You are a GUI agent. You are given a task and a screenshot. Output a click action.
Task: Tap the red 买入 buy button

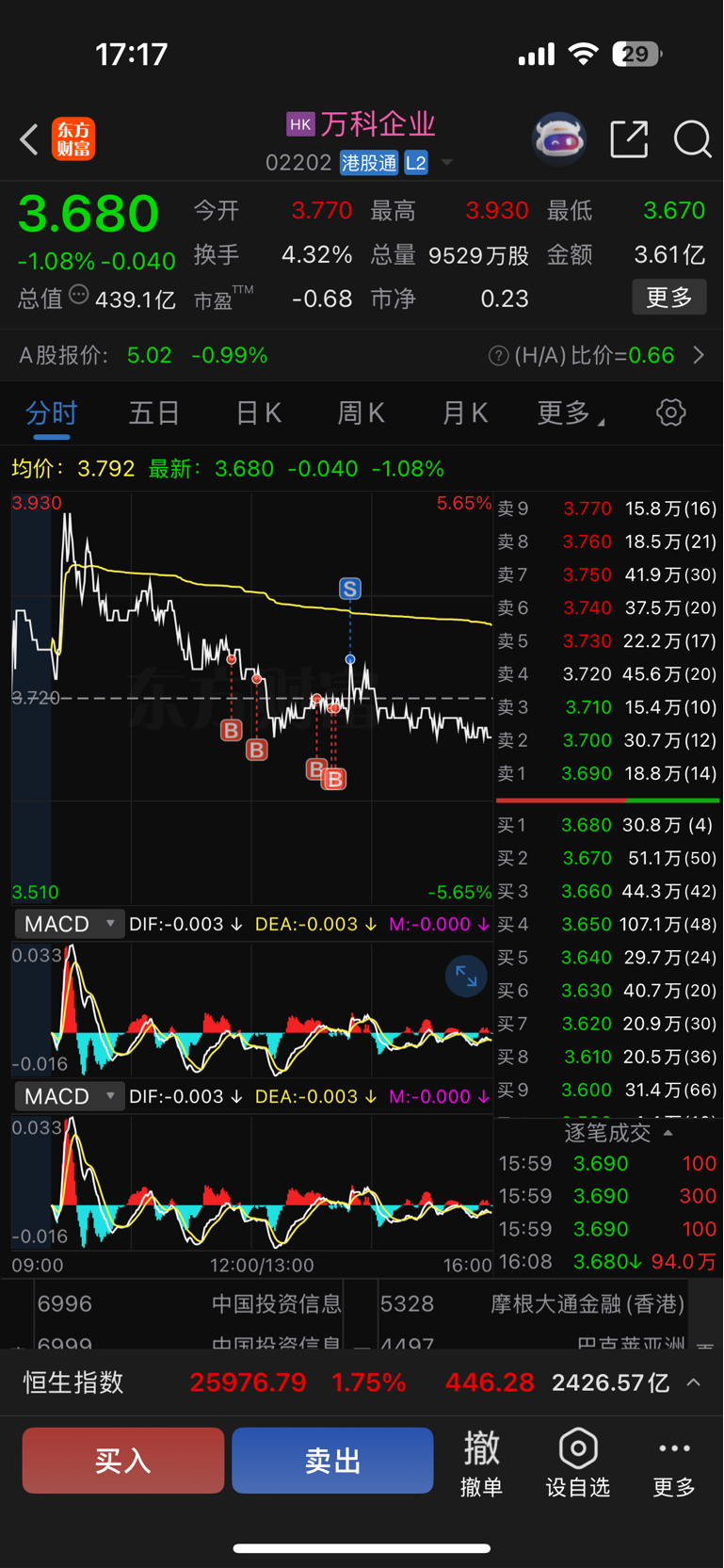(123, 1461)
